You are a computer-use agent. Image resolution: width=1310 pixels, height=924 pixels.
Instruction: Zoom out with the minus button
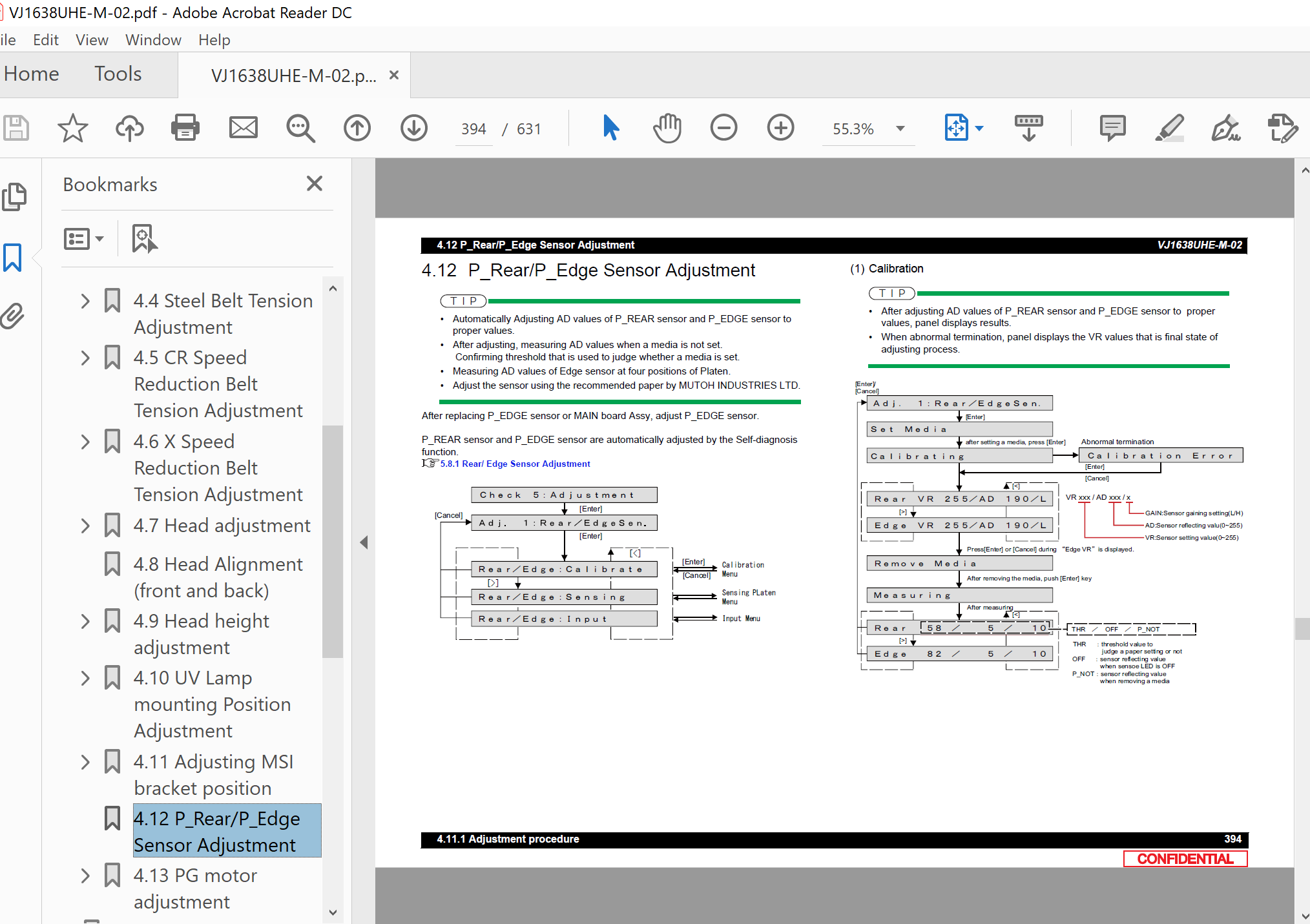[723, 128]
